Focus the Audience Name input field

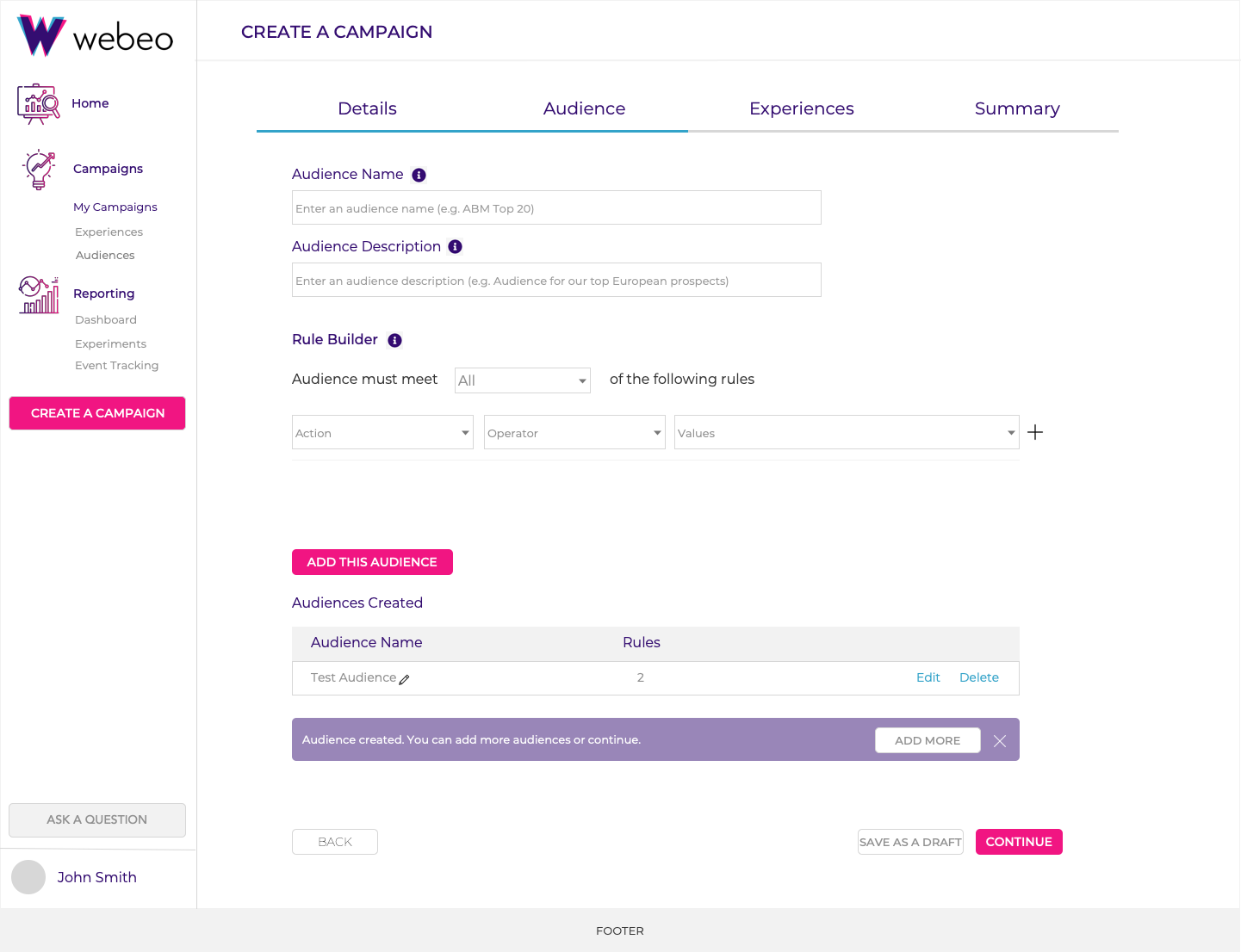pos(556,207)
